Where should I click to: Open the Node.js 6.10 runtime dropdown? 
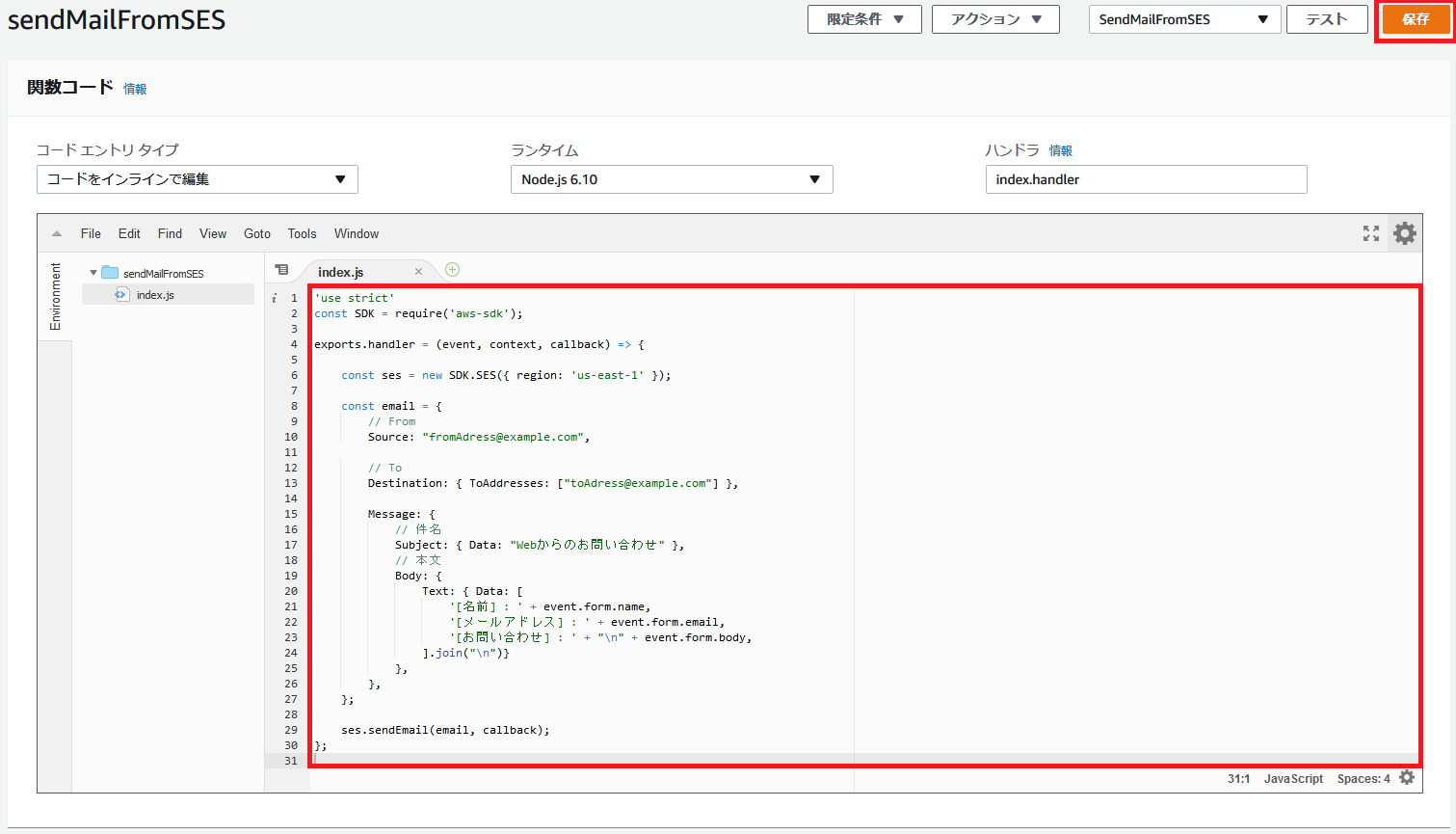671,179
